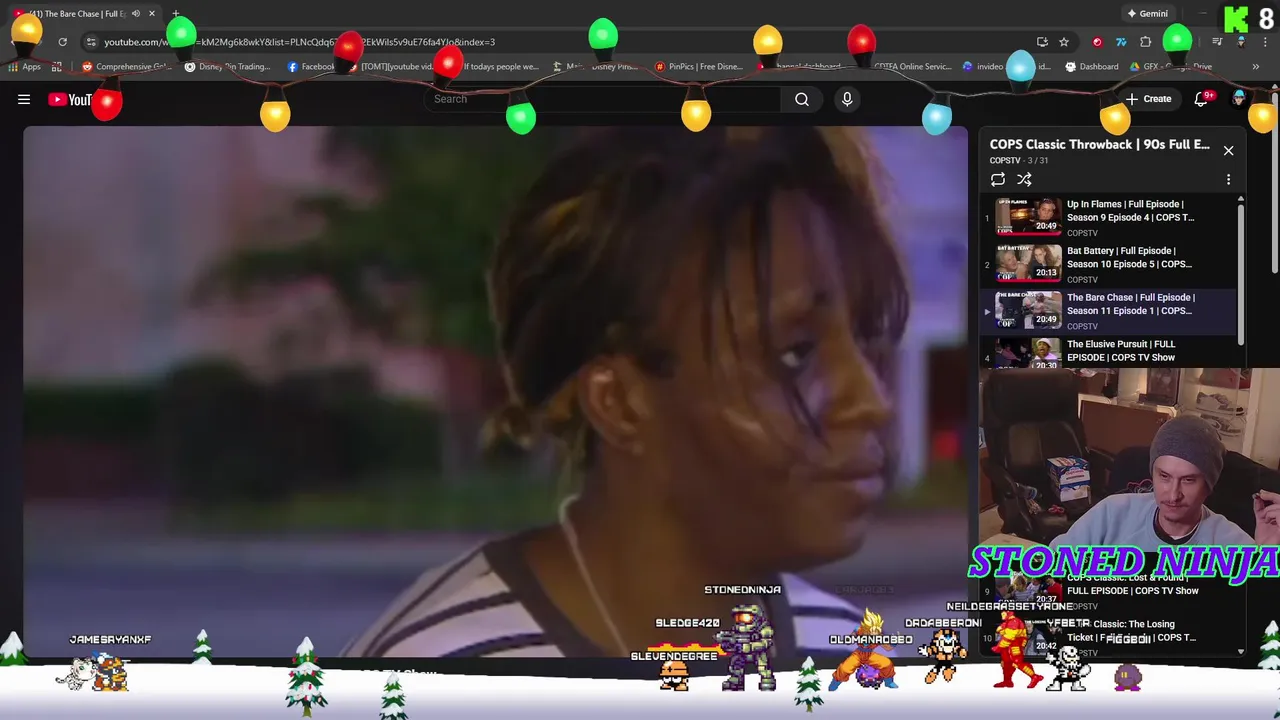1280x720 pixels.
Task: Open the YouTube account avatar menu
Action: 1239,98
